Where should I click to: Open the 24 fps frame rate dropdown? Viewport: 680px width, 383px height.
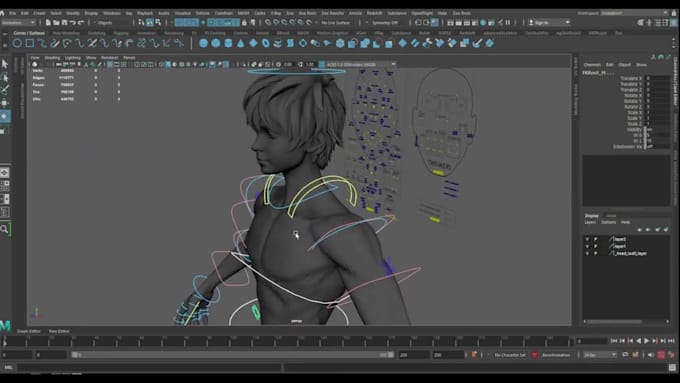pyautogui.click(x=600, y=355)
